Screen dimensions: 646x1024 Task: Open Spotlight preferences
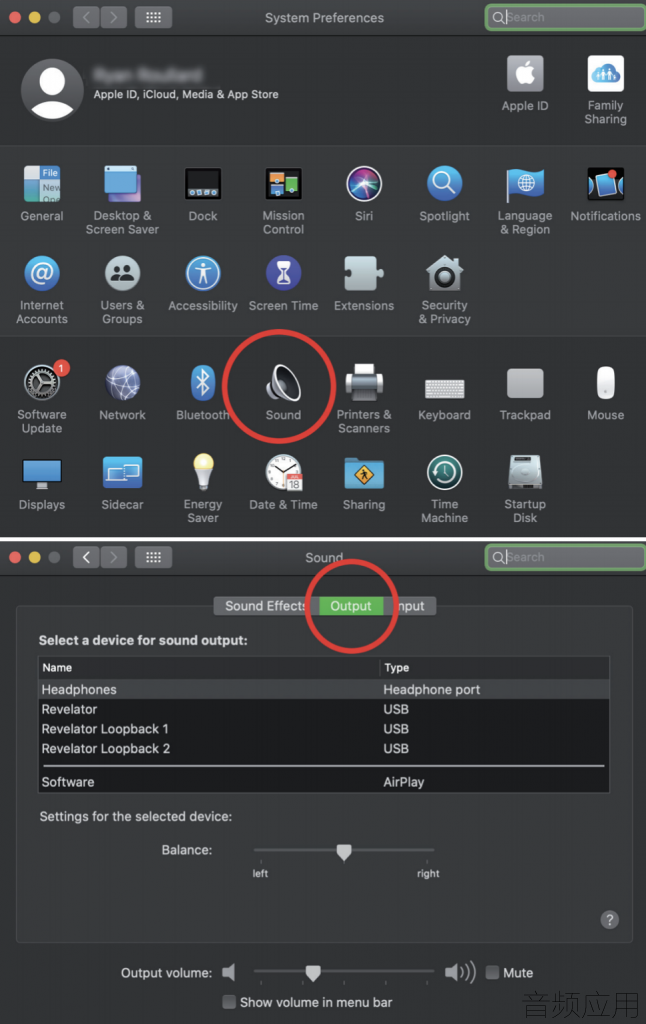pos(444,194)
